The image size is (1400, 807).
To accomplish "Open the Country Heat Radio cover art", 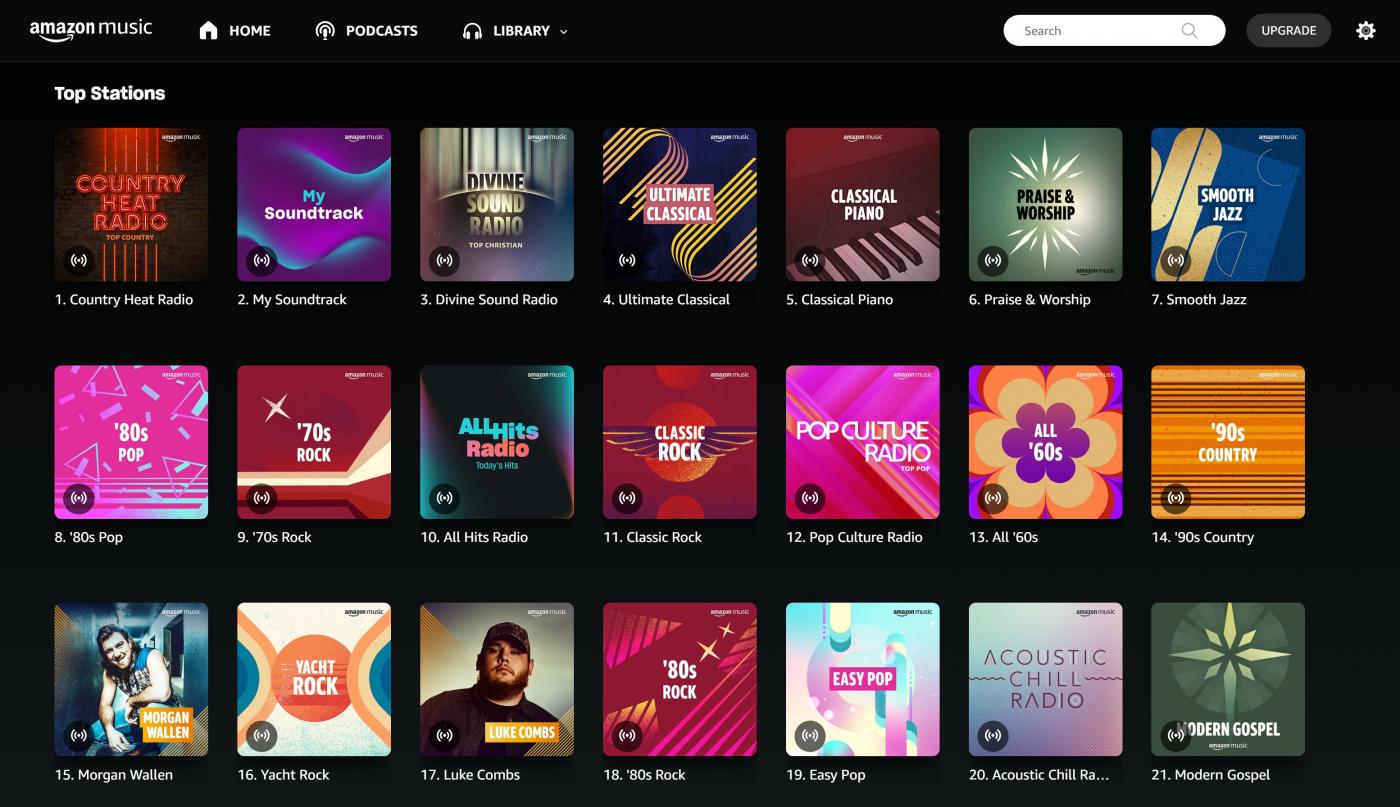I will pyautogui.click(x=131, y=204).
